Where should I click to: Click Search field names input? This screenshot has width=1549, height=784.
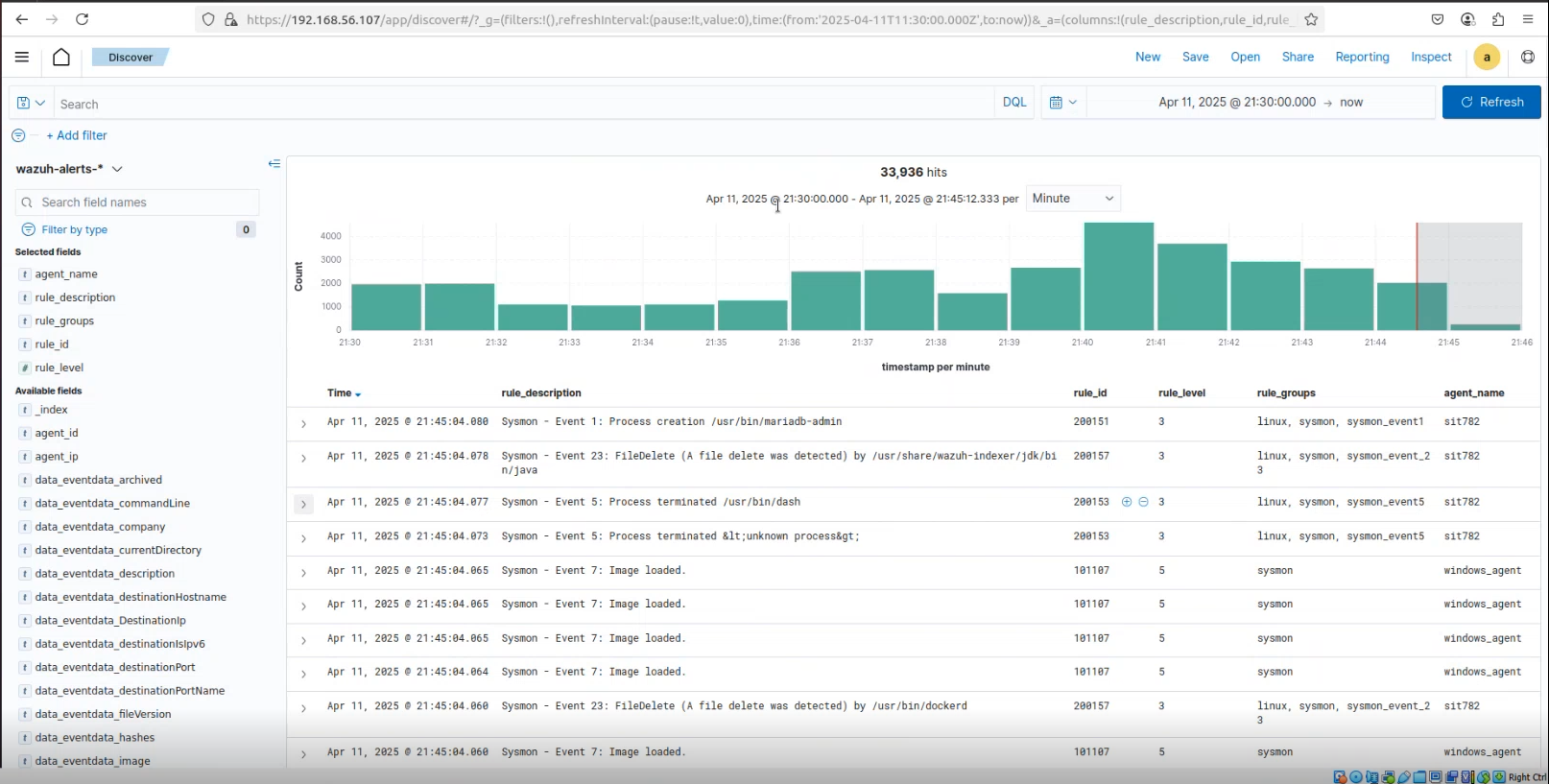pyautogui.click(x=137, y=202)
